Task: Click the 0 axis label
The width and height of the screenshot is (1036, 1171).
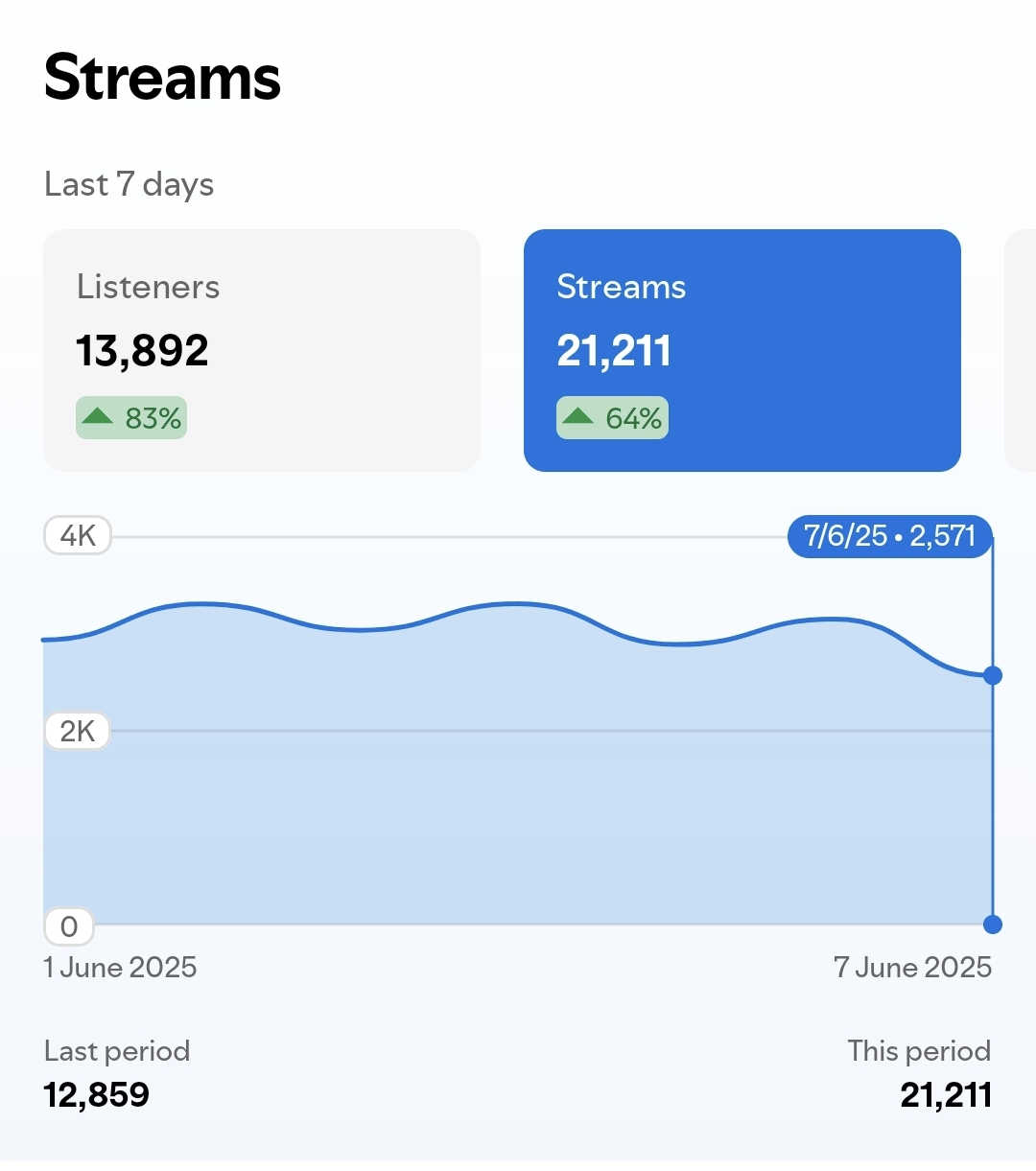Action: (x=69, y=926)
